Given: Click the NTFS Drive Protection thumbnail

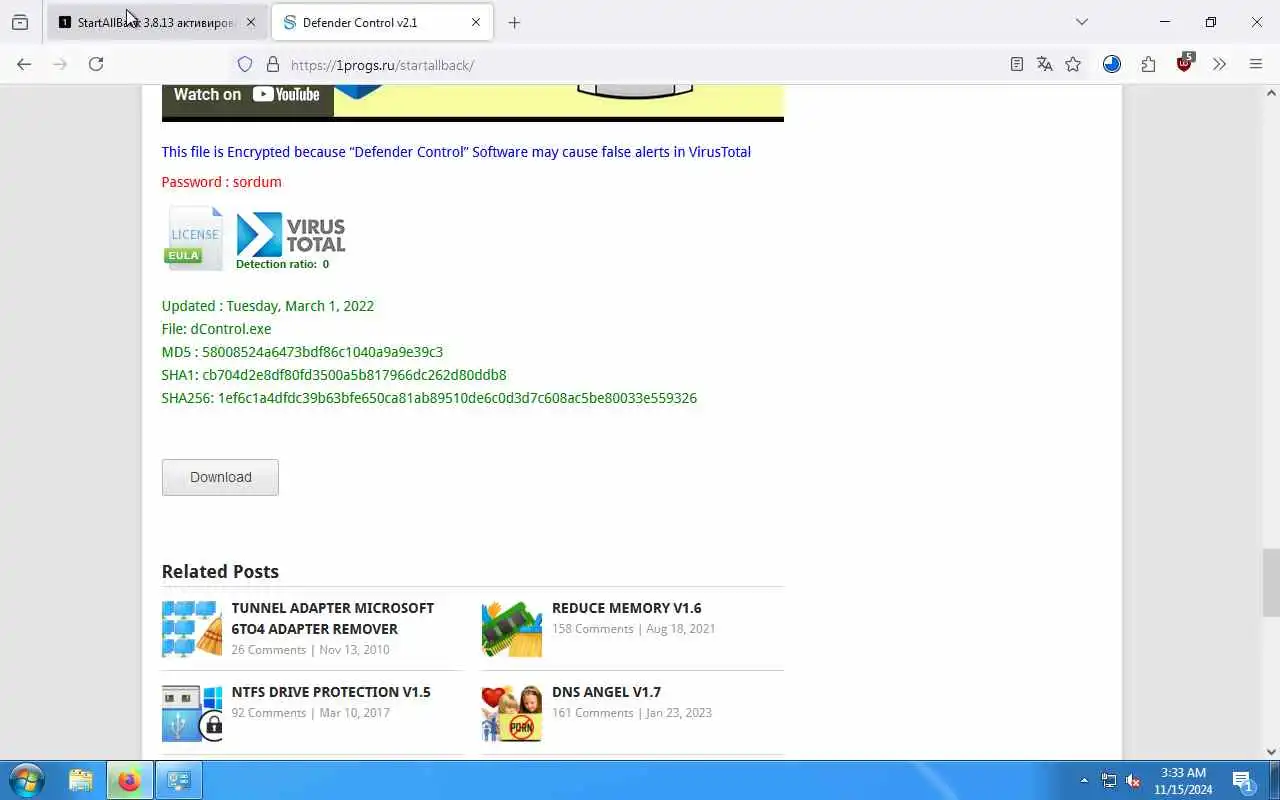Looking at the screenshot, I should point(192,712).
